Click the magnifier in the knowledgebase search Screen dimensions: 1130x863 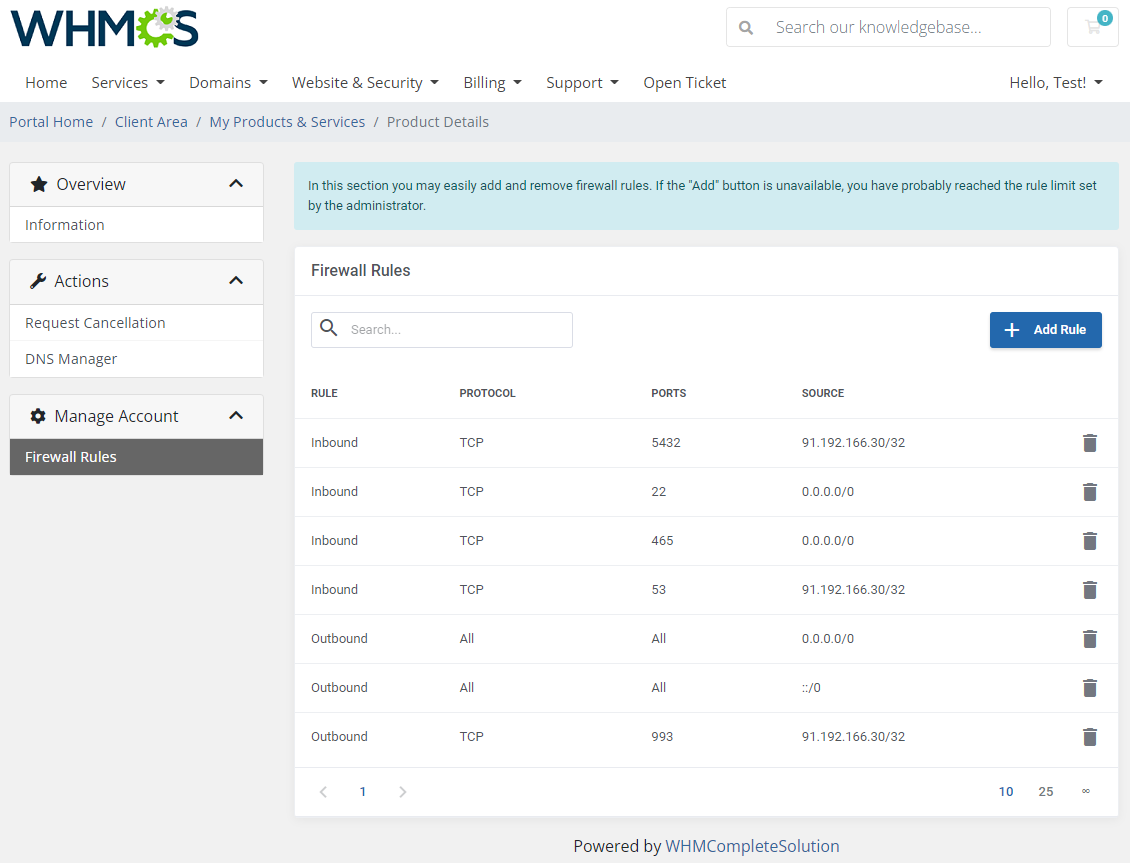coord(747,26)
